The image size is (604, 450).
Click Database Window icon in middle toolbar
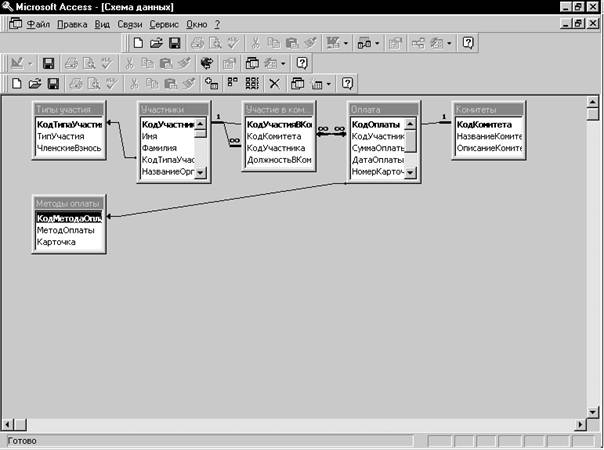[252, 63]
